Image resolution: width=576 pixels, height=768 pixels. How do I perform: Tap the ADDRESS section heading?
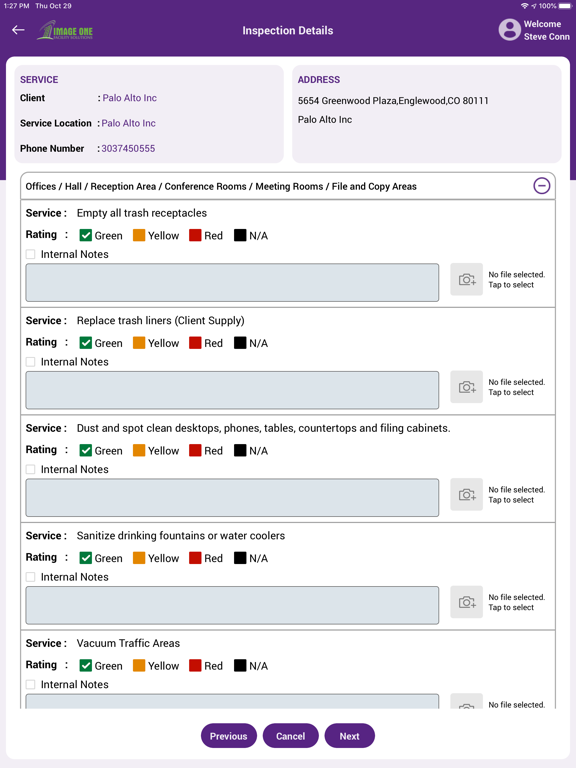click(319, 80)
